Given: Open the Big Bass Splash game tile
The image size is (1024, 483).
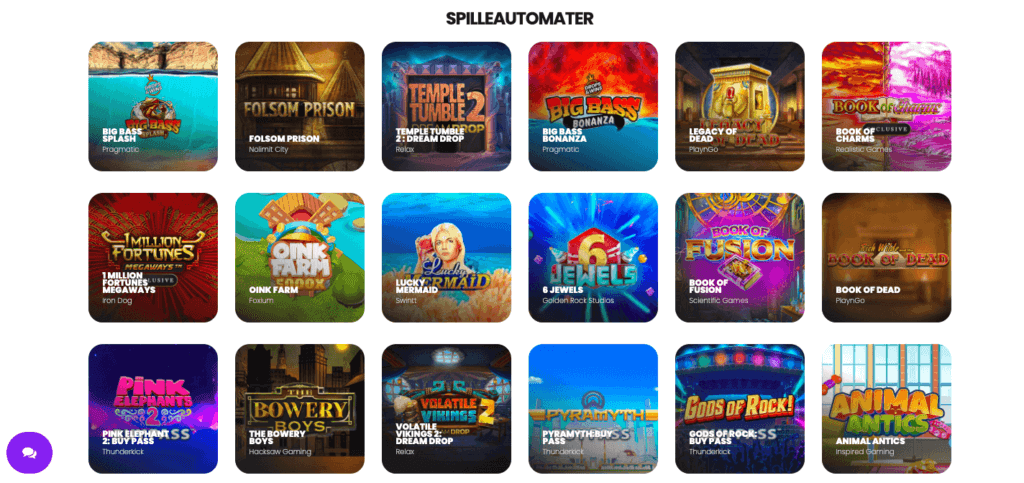Looking at the screenshot, I should 153,106.
